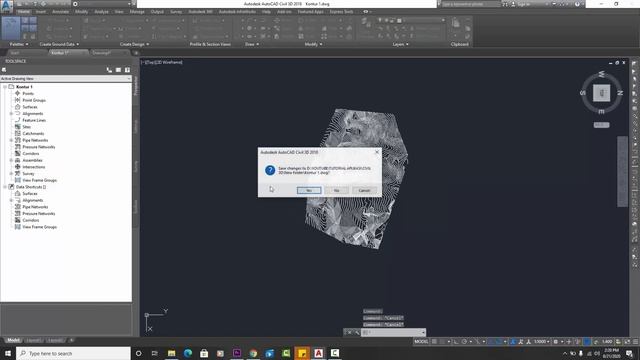Select Intersections in the Prospector tree
The image size is (640, 360).
click(x=33, y=167)
